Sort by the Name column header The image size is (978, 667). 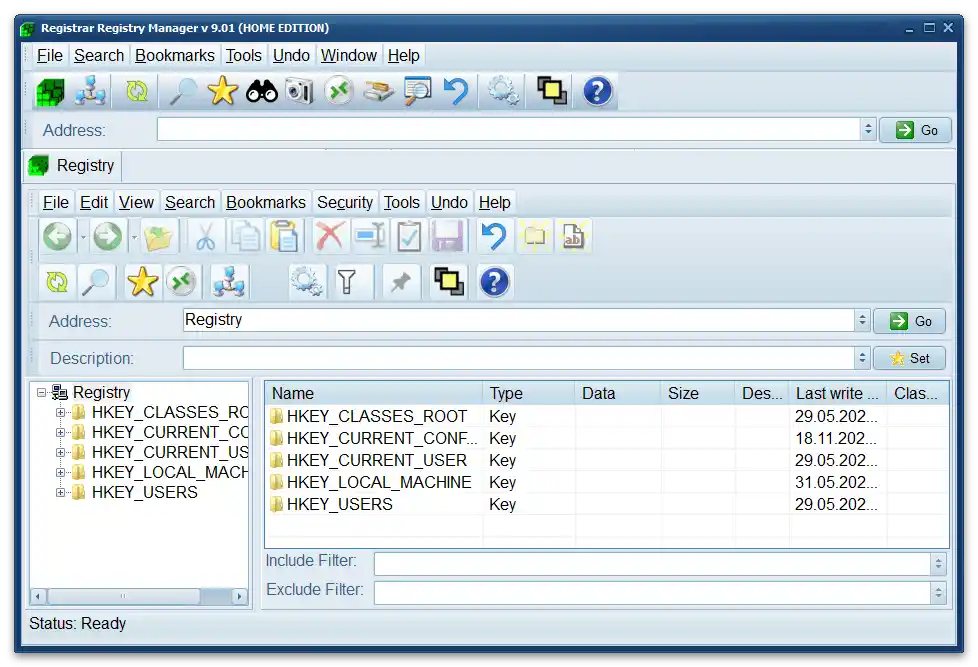point(374,393)
